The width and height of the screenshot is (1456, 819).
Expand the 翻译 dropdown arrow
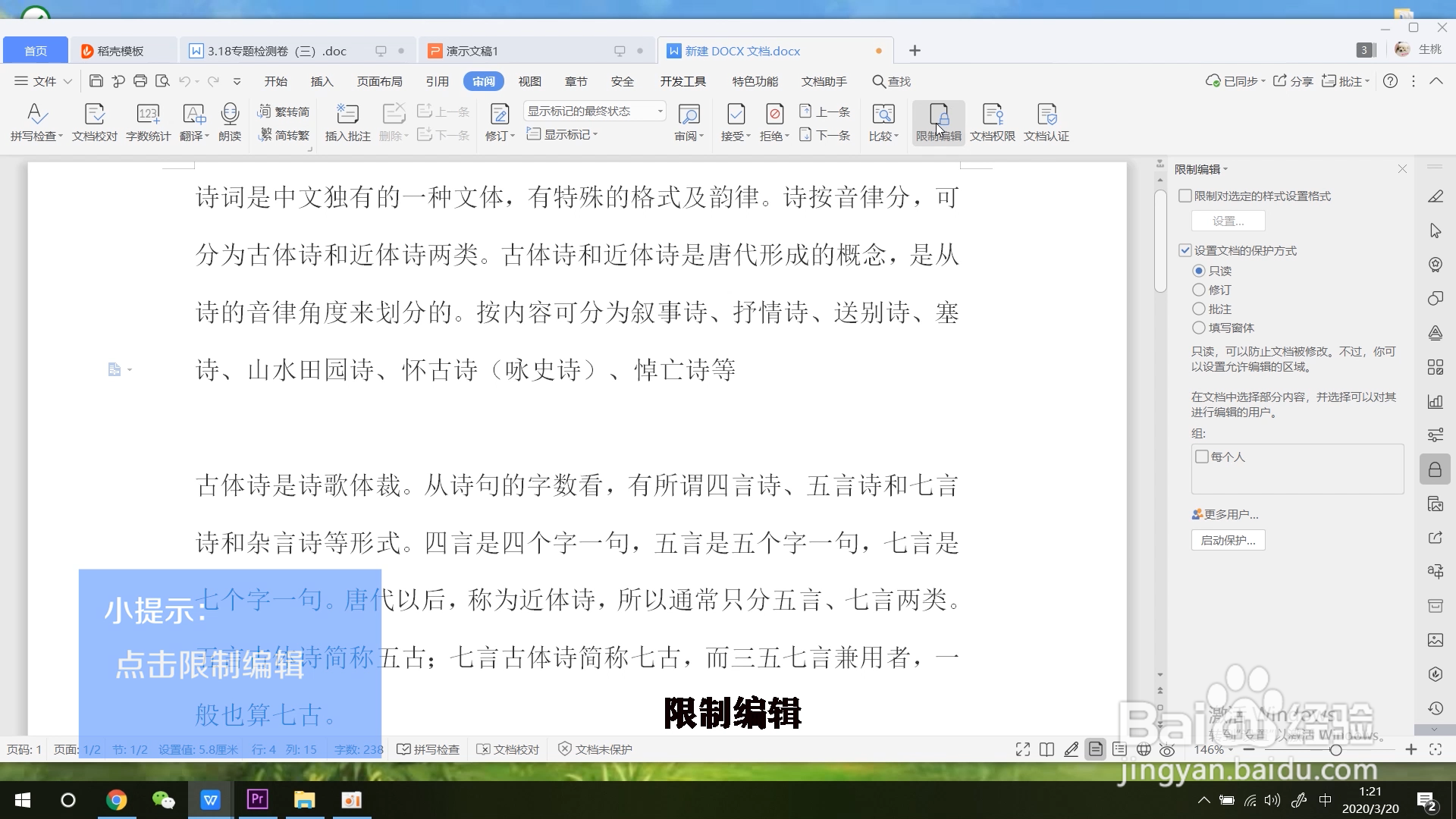207,136
